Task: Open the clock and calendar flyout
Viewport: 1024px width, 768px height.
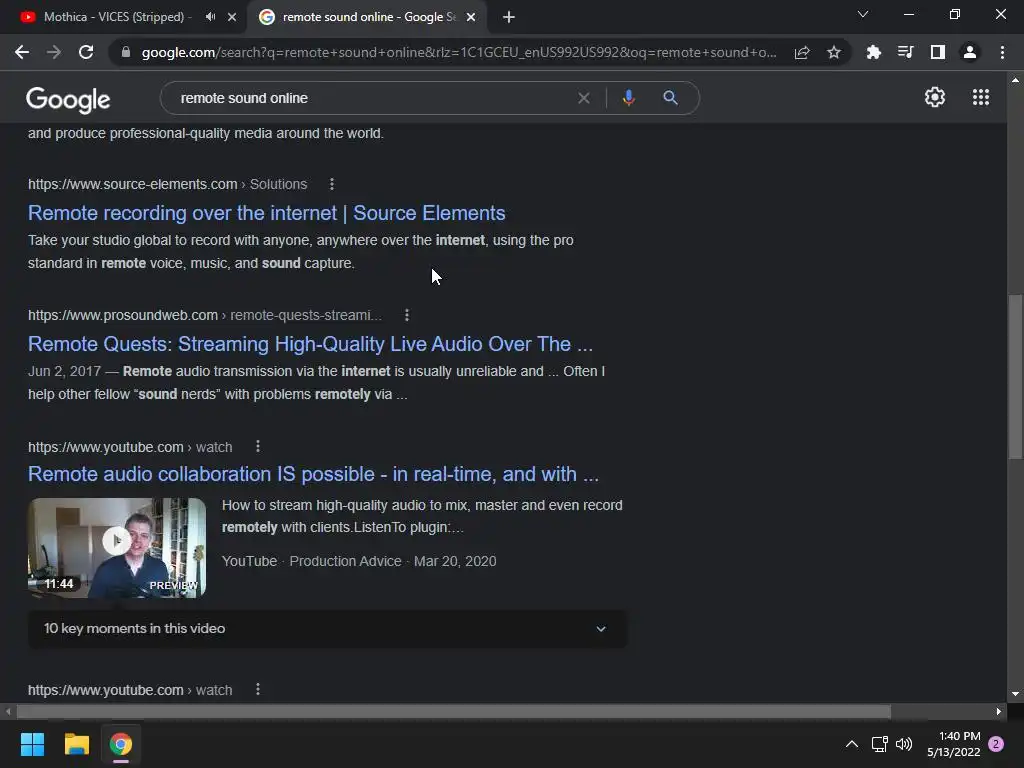Action: 953,744
